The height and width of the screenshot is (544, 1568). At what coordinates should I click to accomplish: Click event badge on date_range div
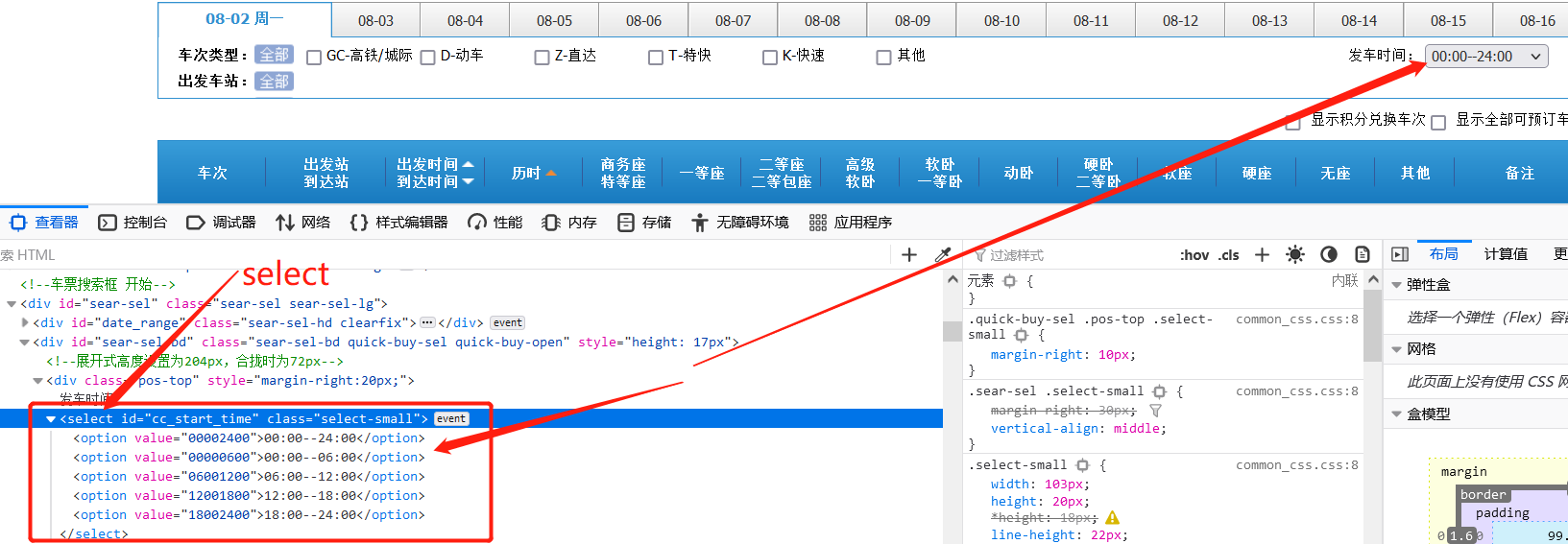[508, 323]
